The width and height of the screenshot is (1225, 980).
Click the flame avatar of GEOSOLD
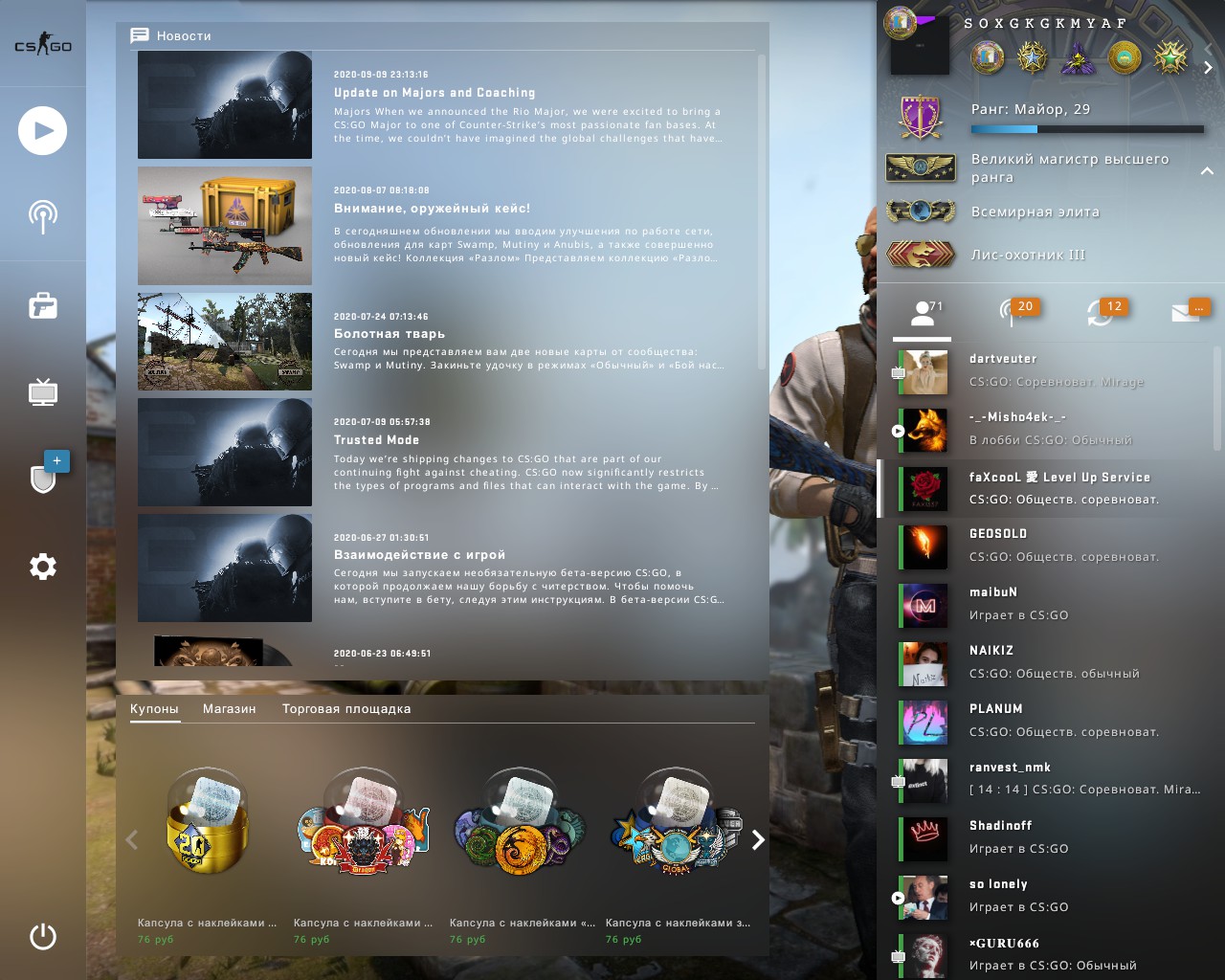(925, 547)
